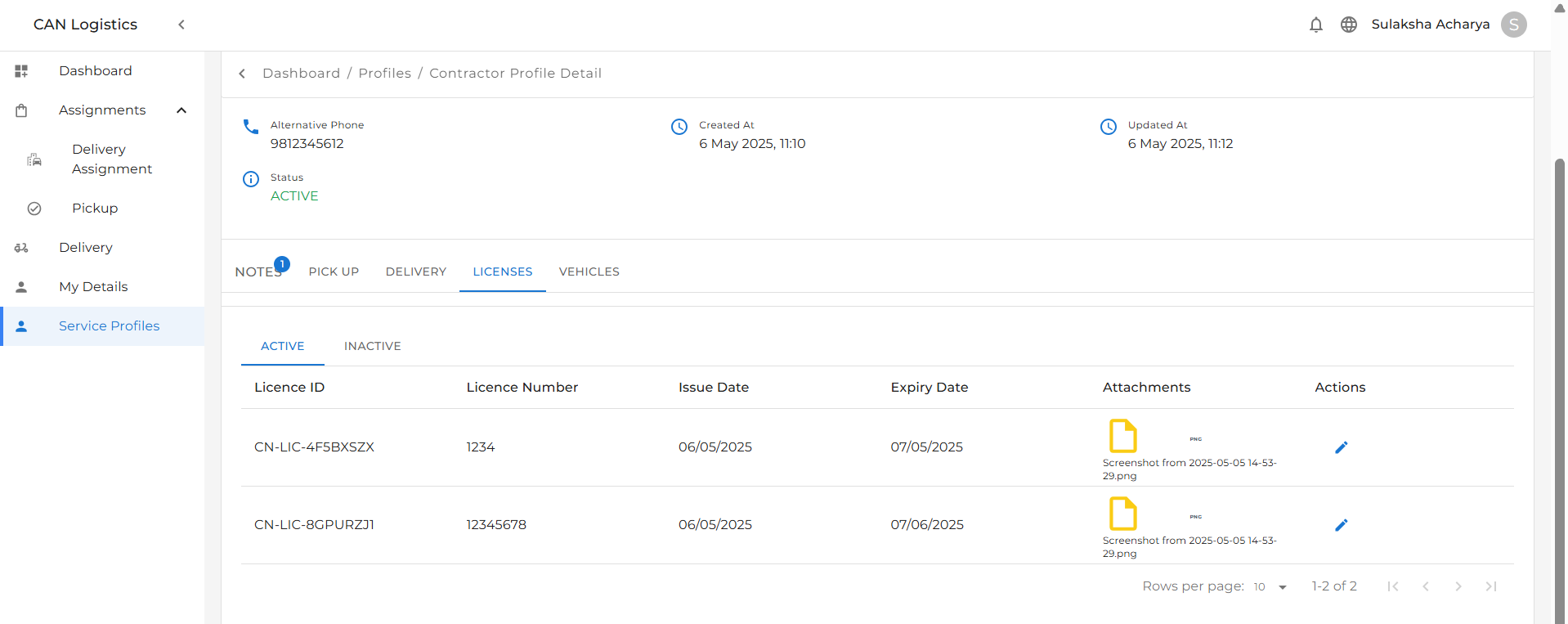Switch to the Delivery tab
Viewport: 1568px width, 624px height.
tap(416, 272)
